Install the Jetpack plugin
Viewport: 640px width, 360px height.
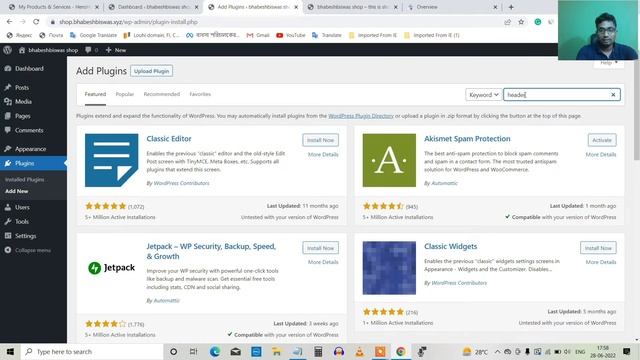(320, 248)
